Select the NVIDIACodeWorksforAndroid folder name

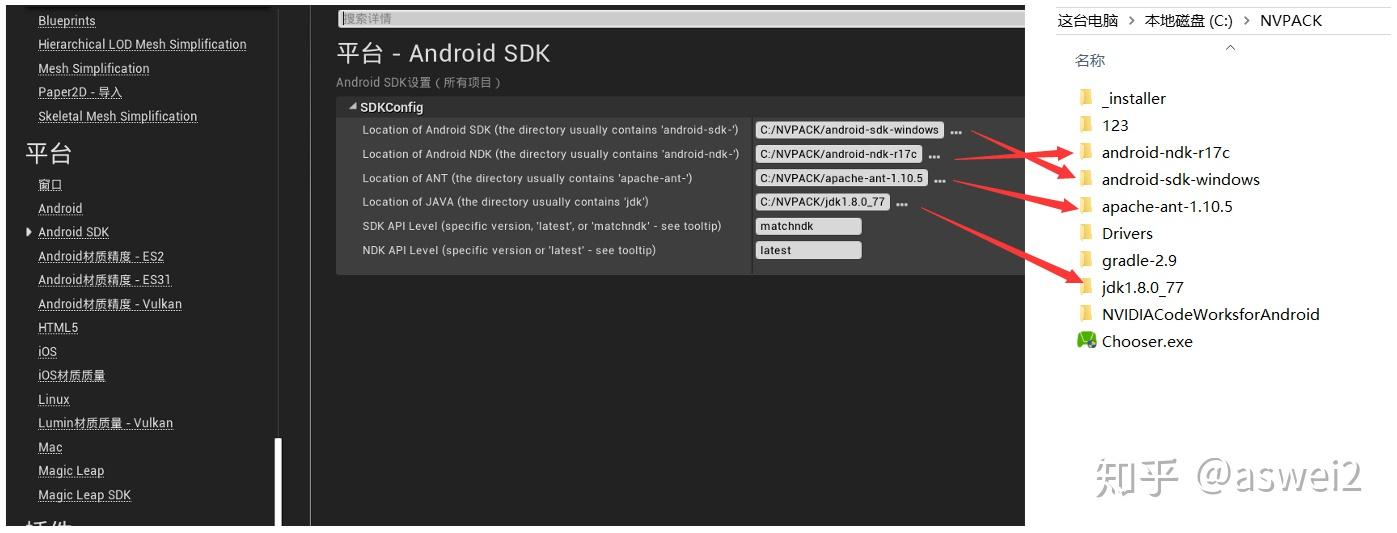[x=1211, y=314]
